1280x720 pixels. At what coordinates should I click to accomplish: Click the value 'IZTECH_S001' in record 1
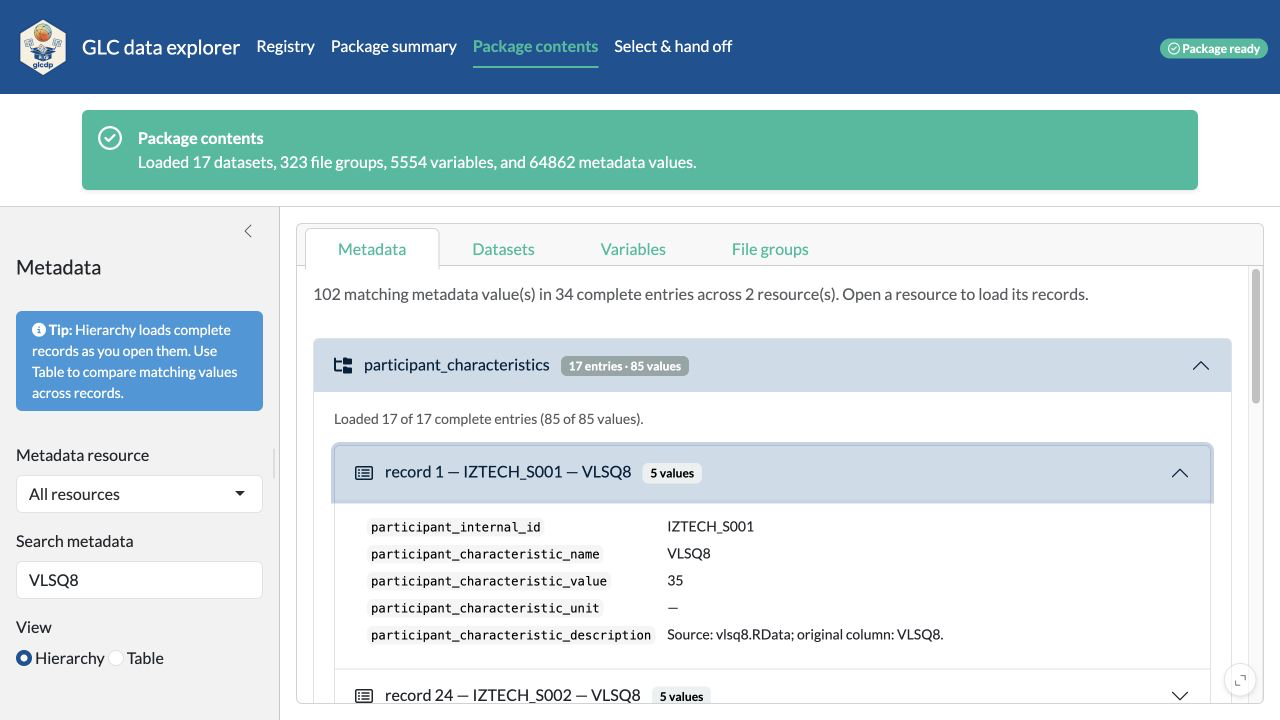pos(710,527)
